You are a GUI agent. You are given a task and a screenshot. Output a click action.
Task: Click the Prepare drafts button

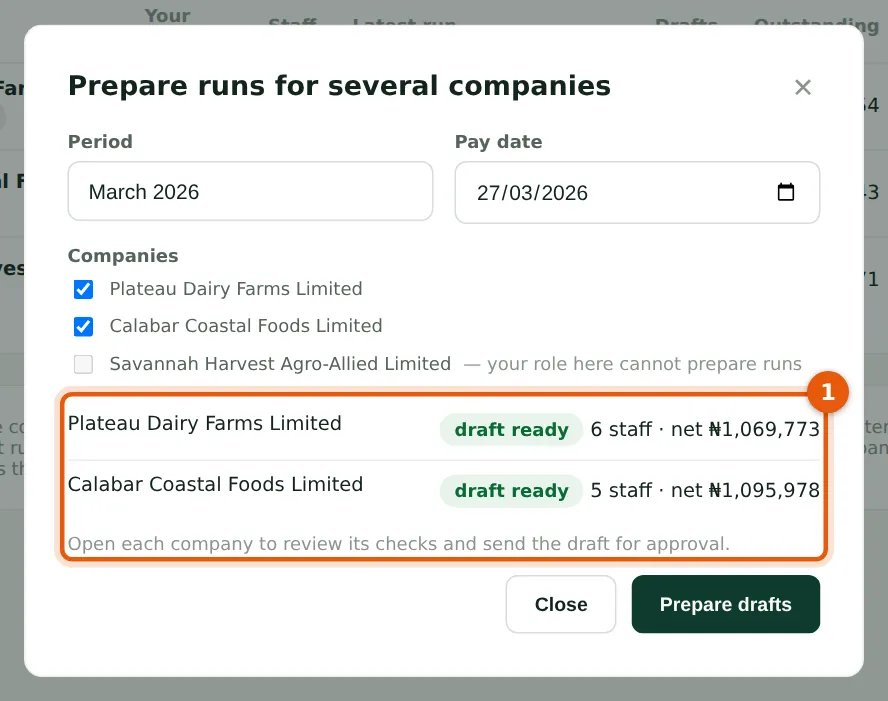tap(725, 604)
